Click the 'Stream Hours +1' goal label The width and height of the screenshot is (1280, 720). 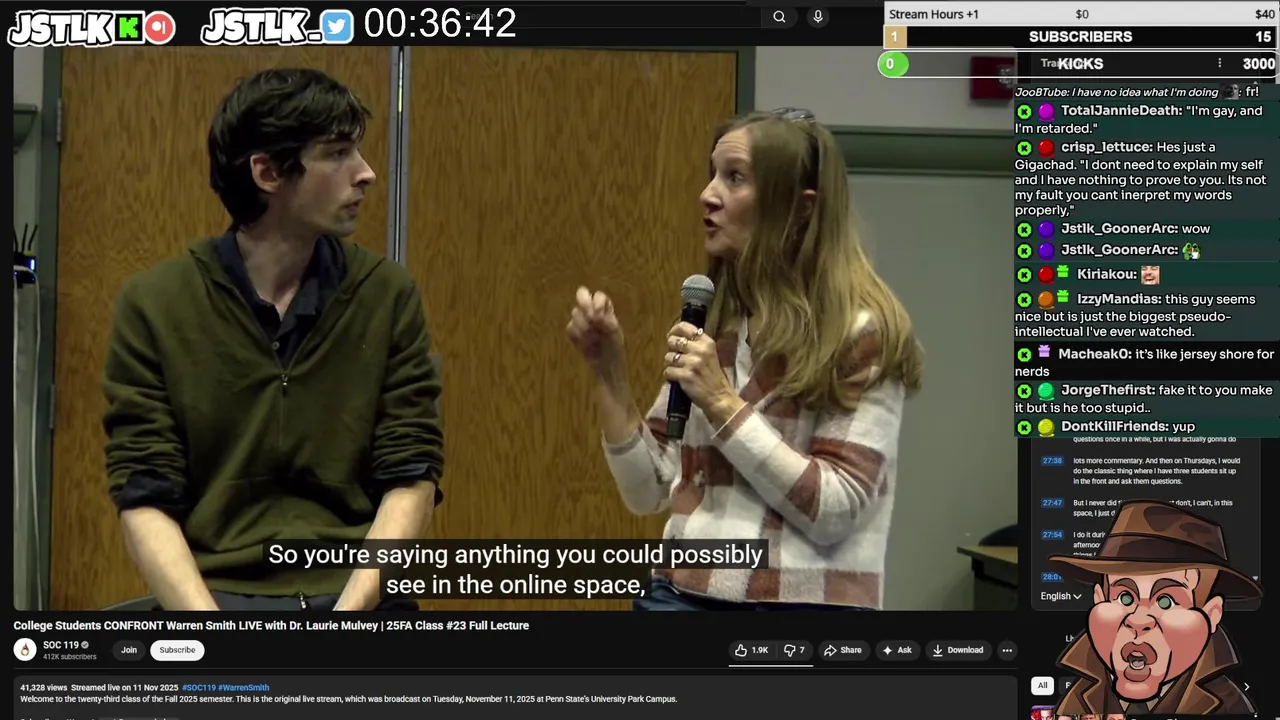point(934,14)
